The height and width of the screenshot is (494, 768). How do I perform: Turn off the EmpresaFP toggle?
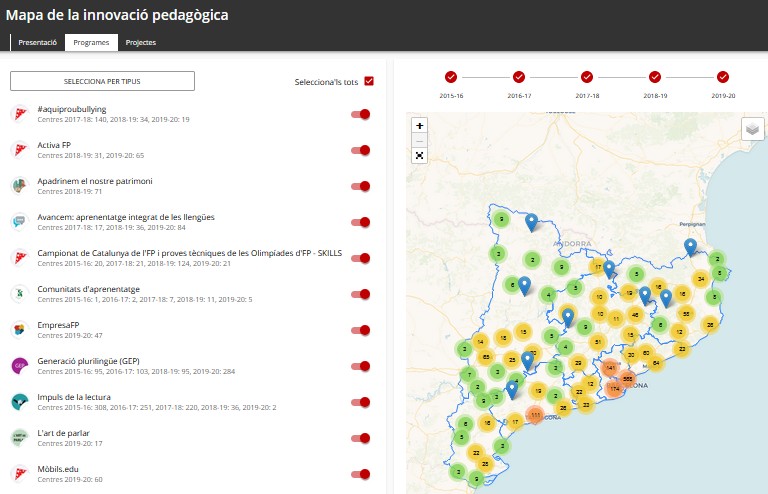[x=361, y=330]
